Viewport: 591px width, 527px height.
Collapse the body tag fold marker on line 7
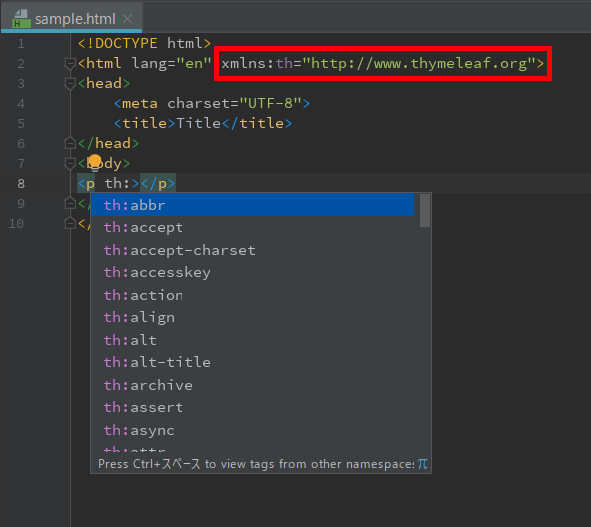coord(70,163)
